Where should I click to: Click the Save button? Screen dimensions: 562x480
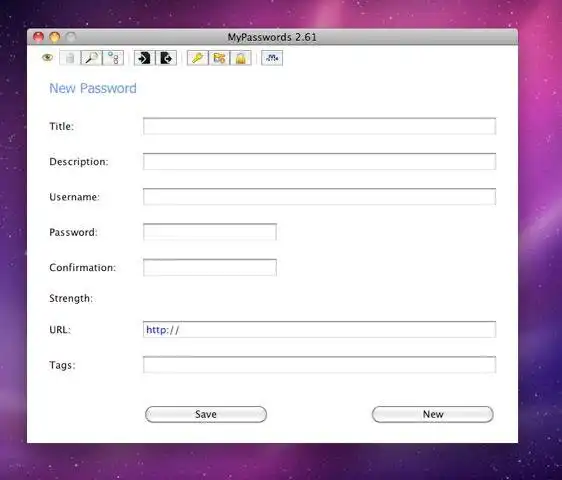[x=206, y=414]
